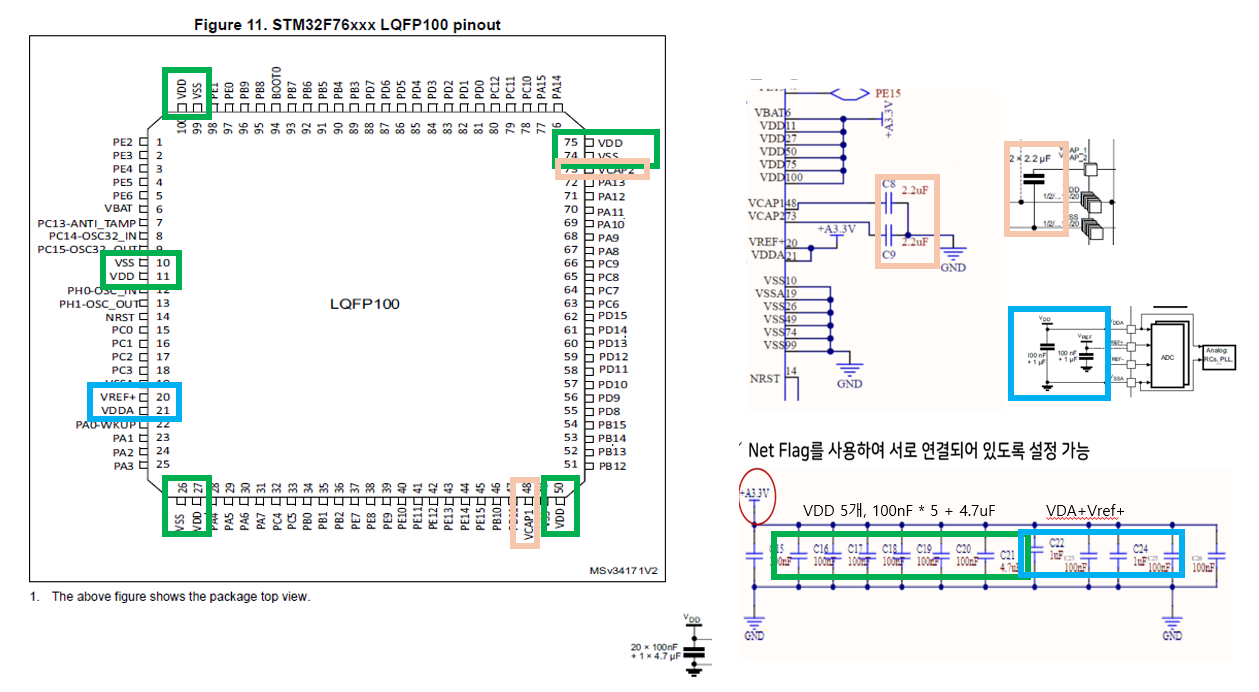Click the 'PC0' pin label
This screenshot has height=692, width=1259.
point(123,329)
